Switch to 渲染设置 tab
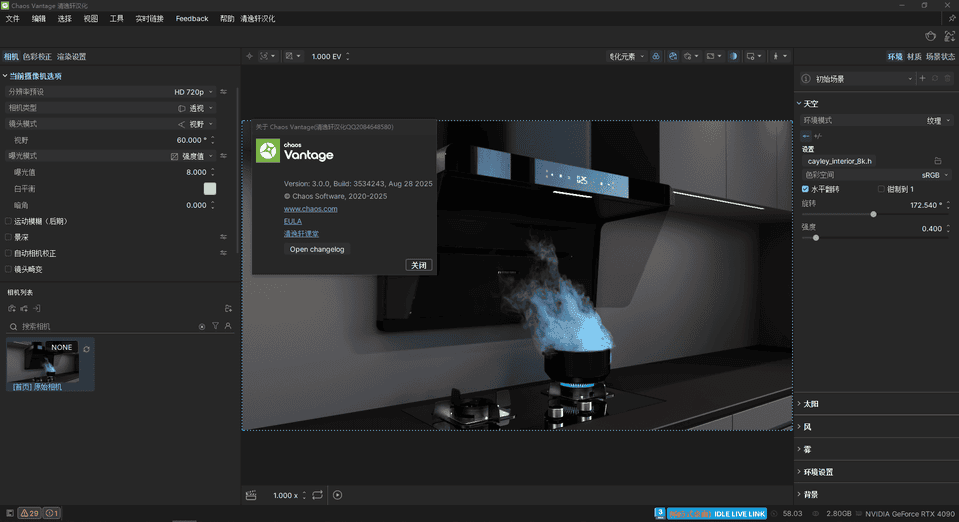Screen dimensions: 959x522 (x=71, y=56)
